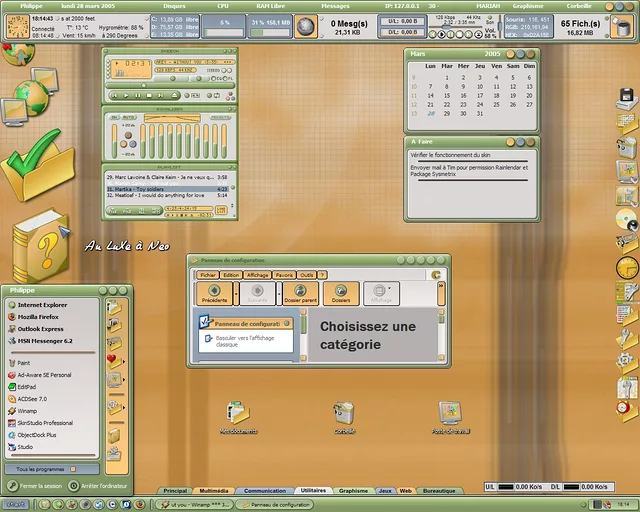Screen dimensions: 640x512
Task: Click Basculer vers l'affichage classique link
Action: [x=245, y=342]
